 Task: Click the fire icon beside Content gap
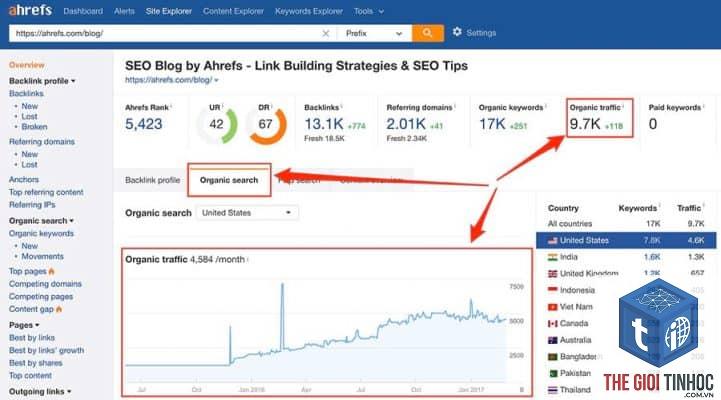pyautogui.click(x=59, y=309)
